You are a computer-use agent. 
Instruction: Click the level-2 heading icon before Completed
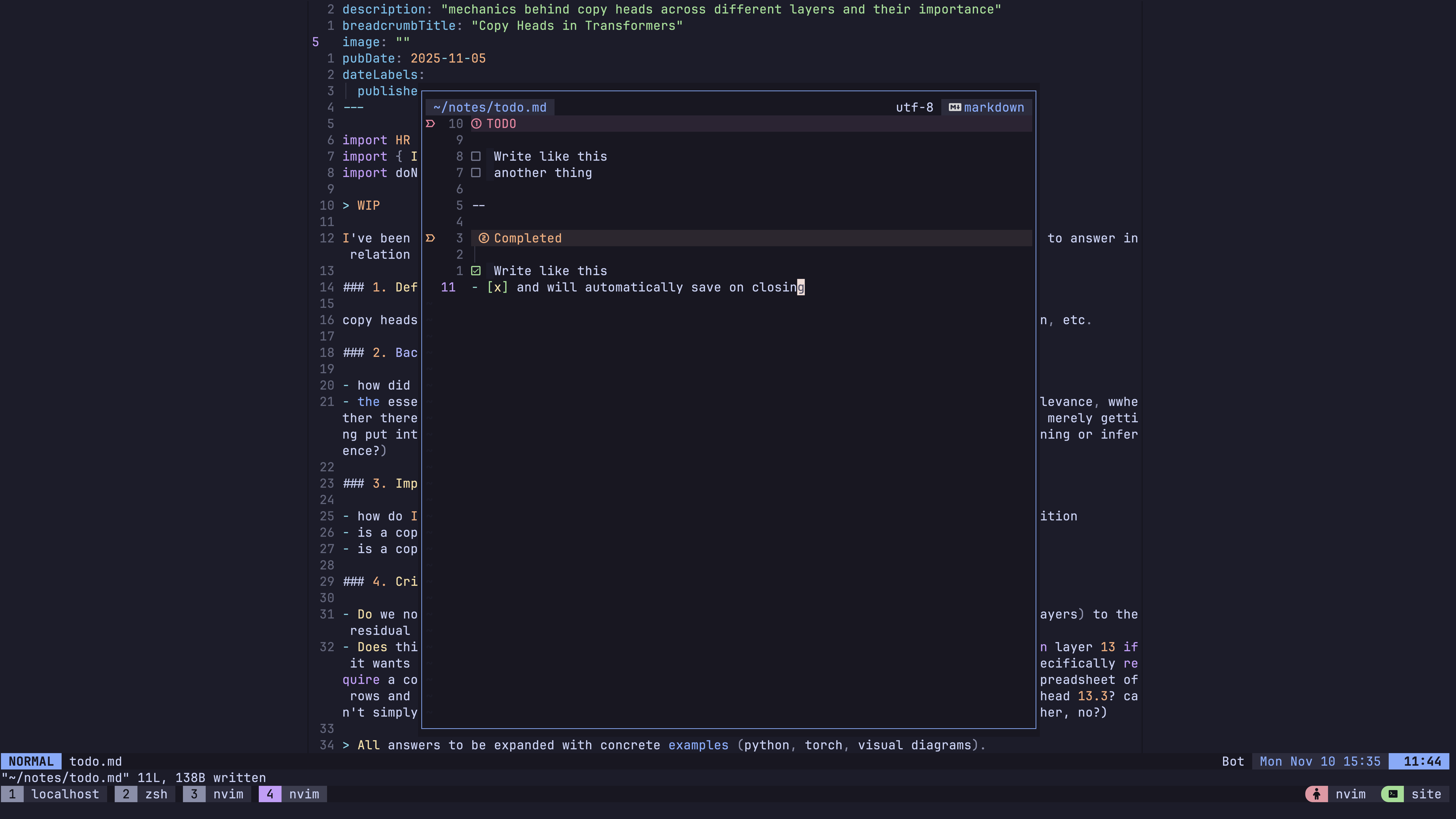pyautogui.click(x=484, y=238)
